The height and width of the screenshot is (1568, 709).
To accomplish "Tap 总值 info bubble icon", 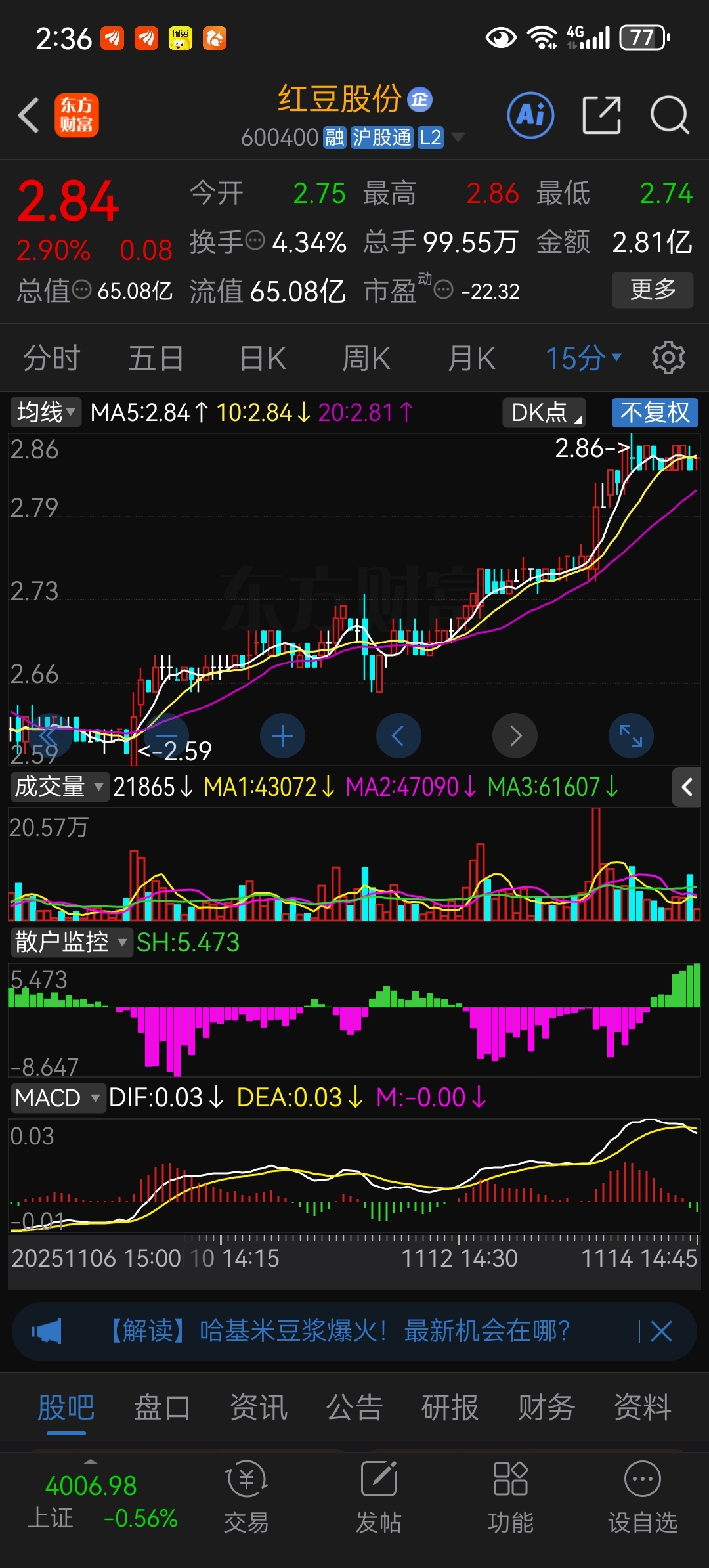I will pos(81,289).
